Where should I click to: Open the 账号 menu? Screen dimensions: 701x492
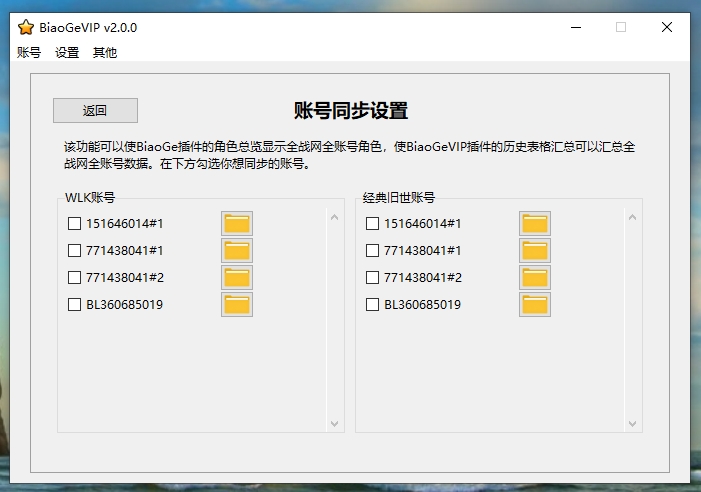[29, 53]
